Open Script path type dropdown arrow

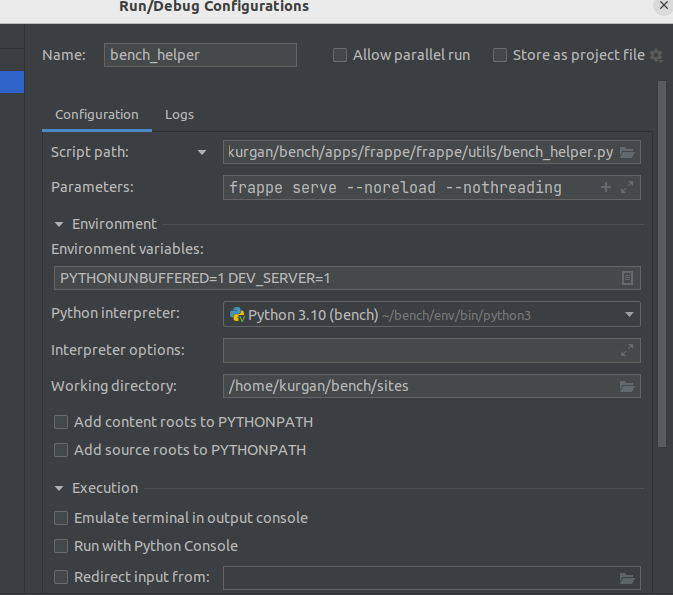[202, 152]
